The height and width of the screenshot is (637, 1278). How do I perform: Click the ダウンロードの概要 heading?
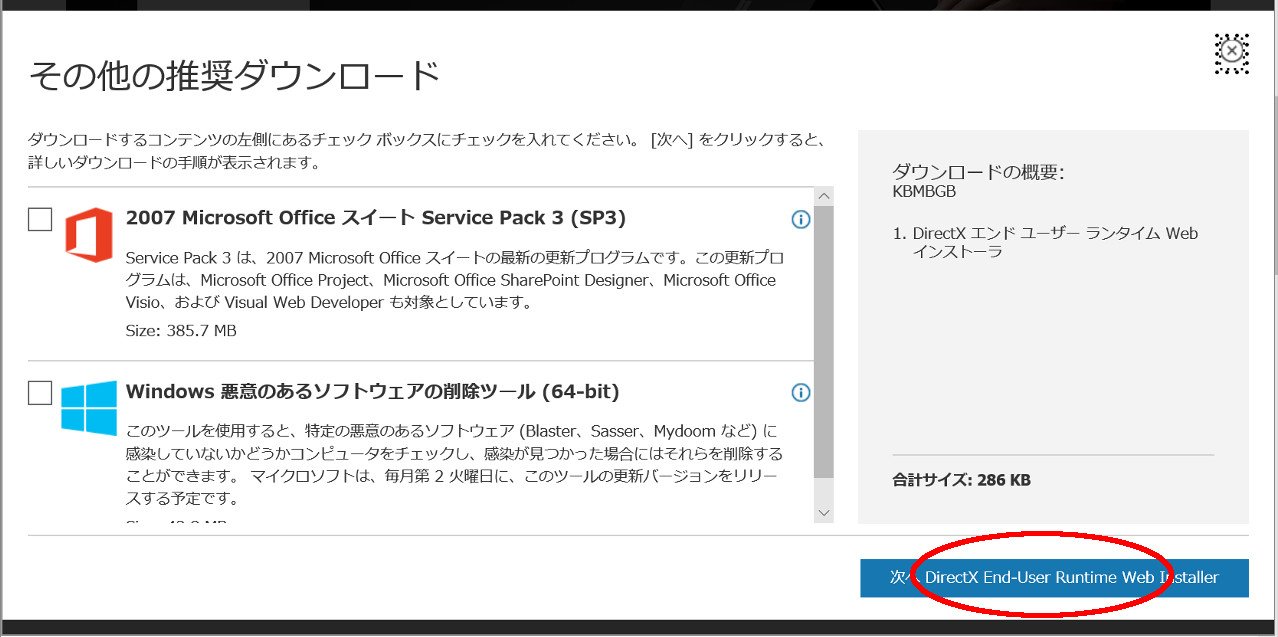tap(978, 172)
